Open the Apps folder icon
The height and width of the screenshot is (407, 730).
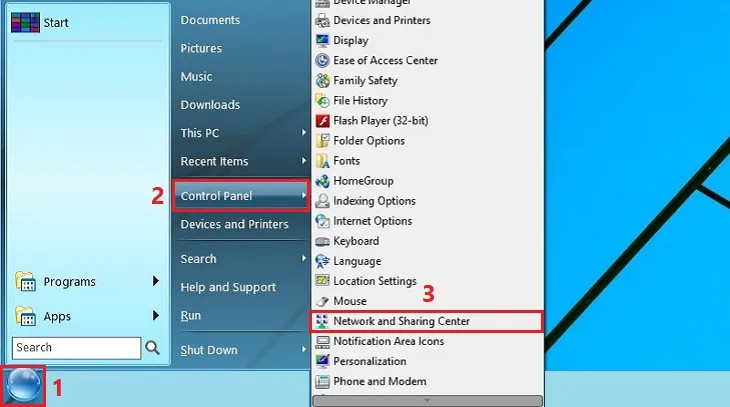coord(25,316)
